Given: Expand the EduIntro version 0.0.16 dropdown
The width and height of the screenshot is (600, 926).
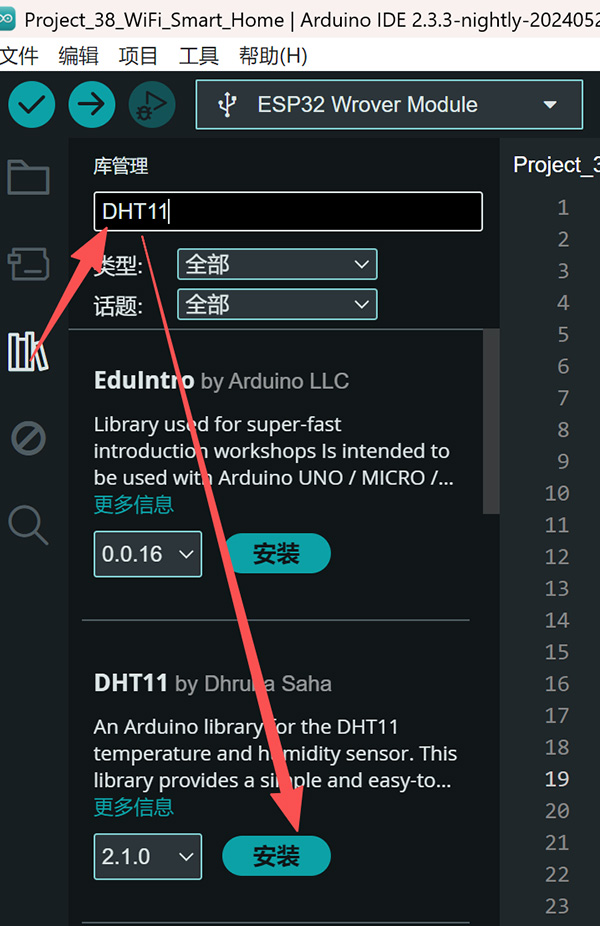Looking at the screenshot, I should coord(148,554).
